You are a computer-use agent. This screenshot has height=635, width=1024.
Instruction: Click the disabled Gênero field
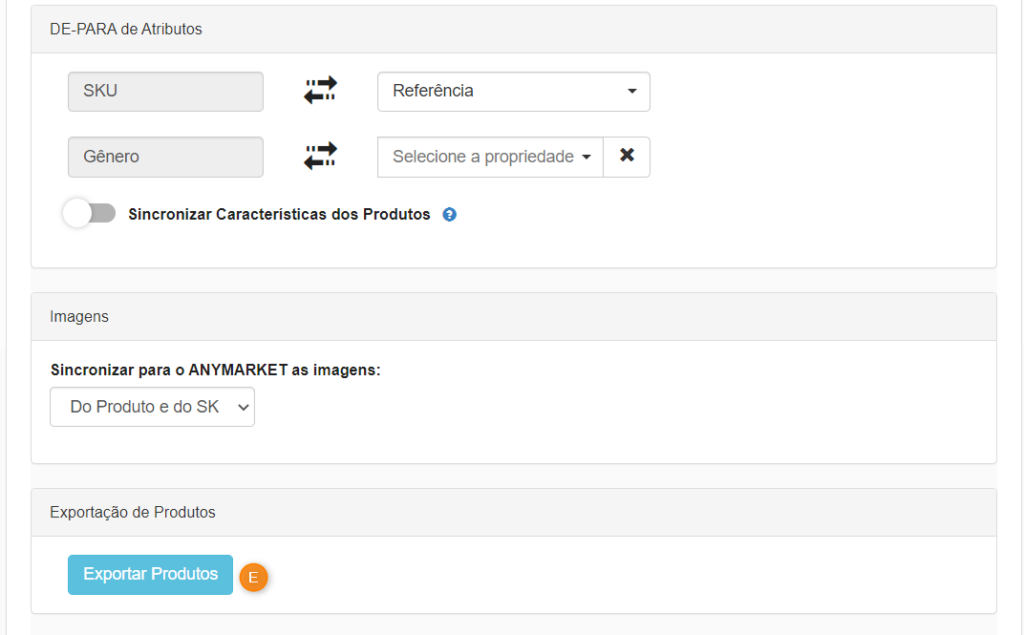click(x=166, y=157)
